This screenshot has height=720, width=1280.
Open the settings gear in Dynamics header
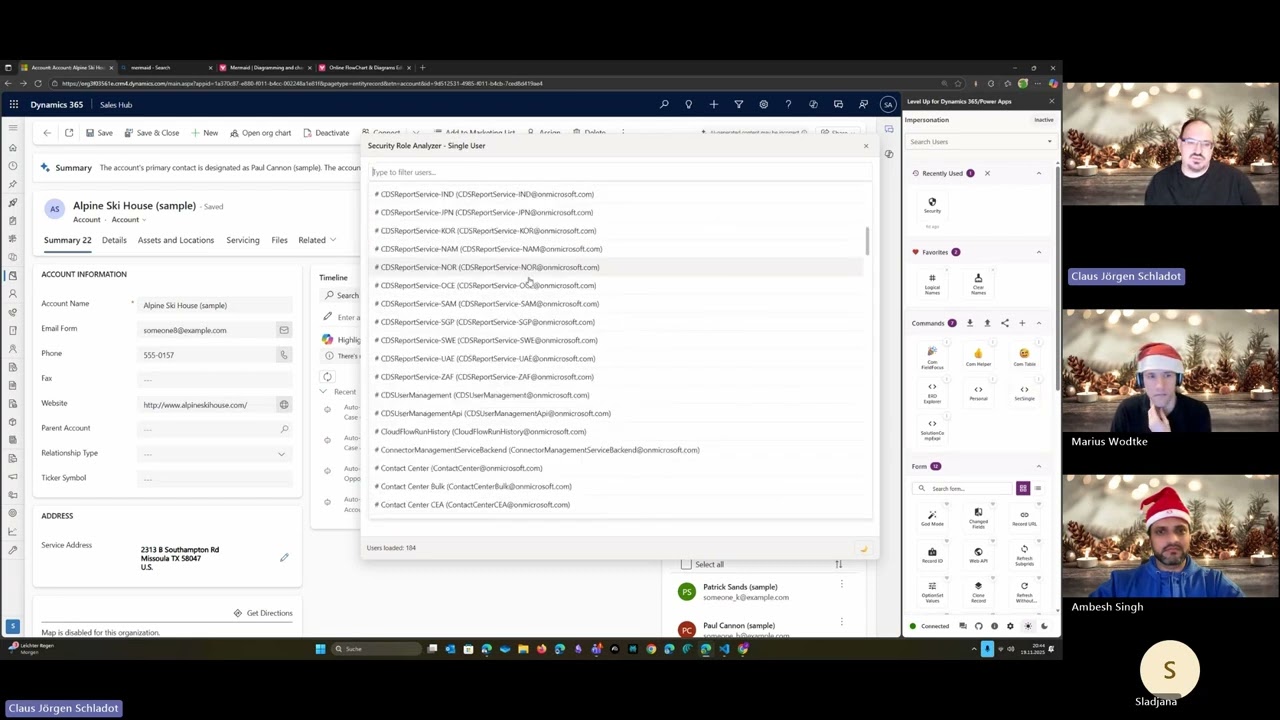(x=763, y=104)
